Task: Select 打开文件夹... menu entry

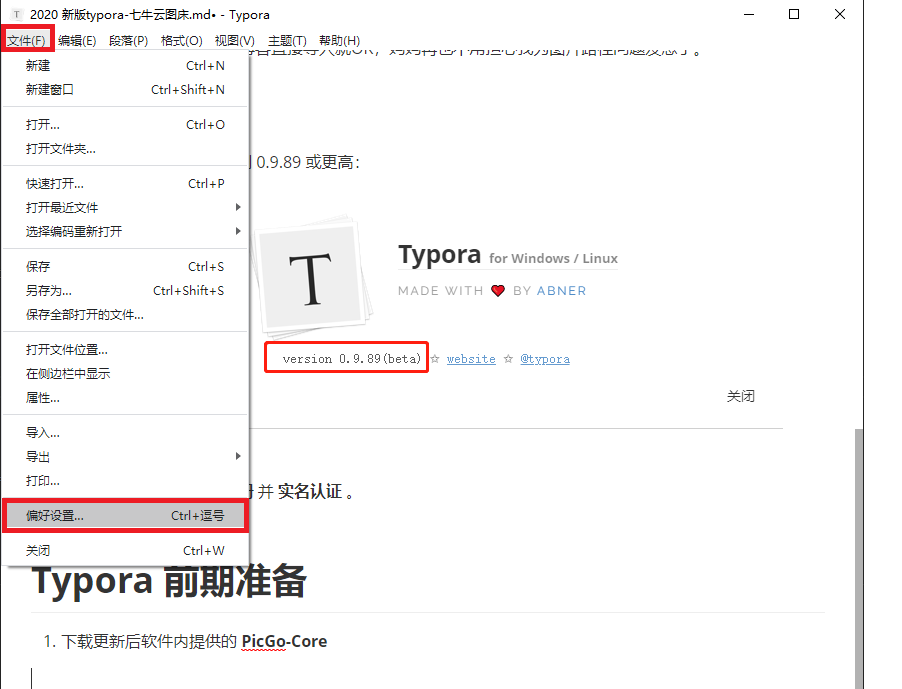Action: coord(125,149)
